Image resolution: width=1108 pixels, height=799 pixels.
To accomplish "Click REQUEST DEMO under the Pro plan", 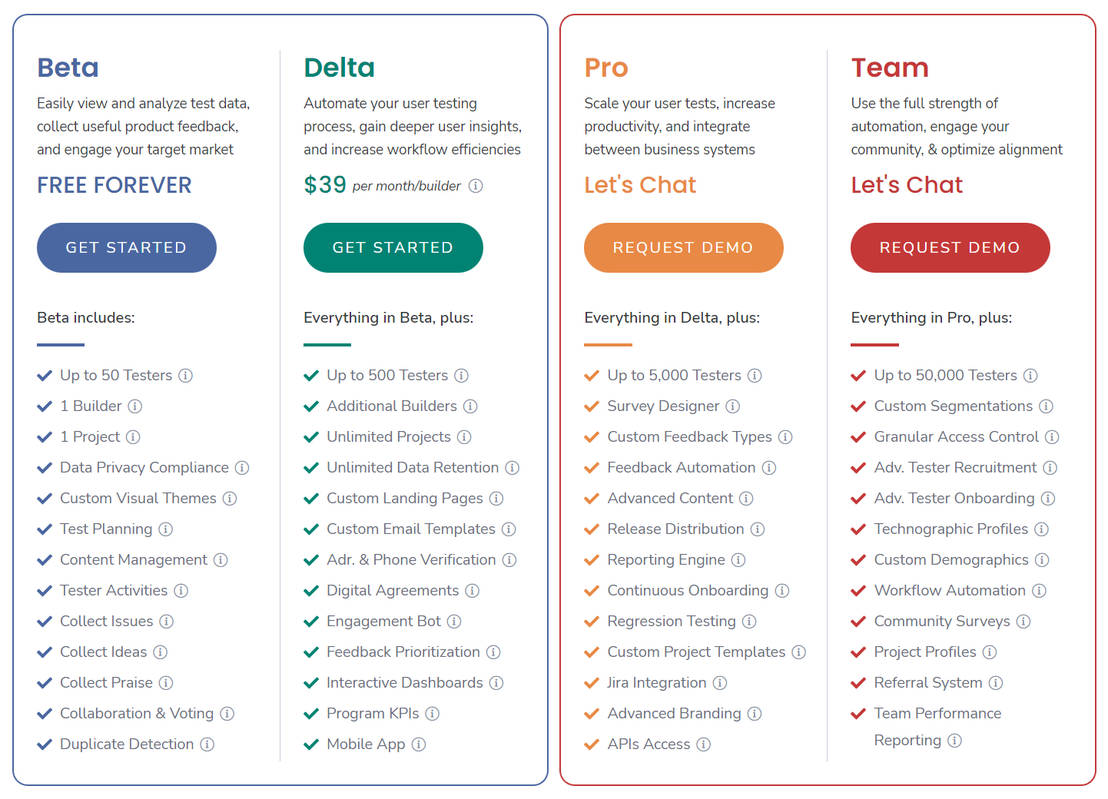I will 683,247.
